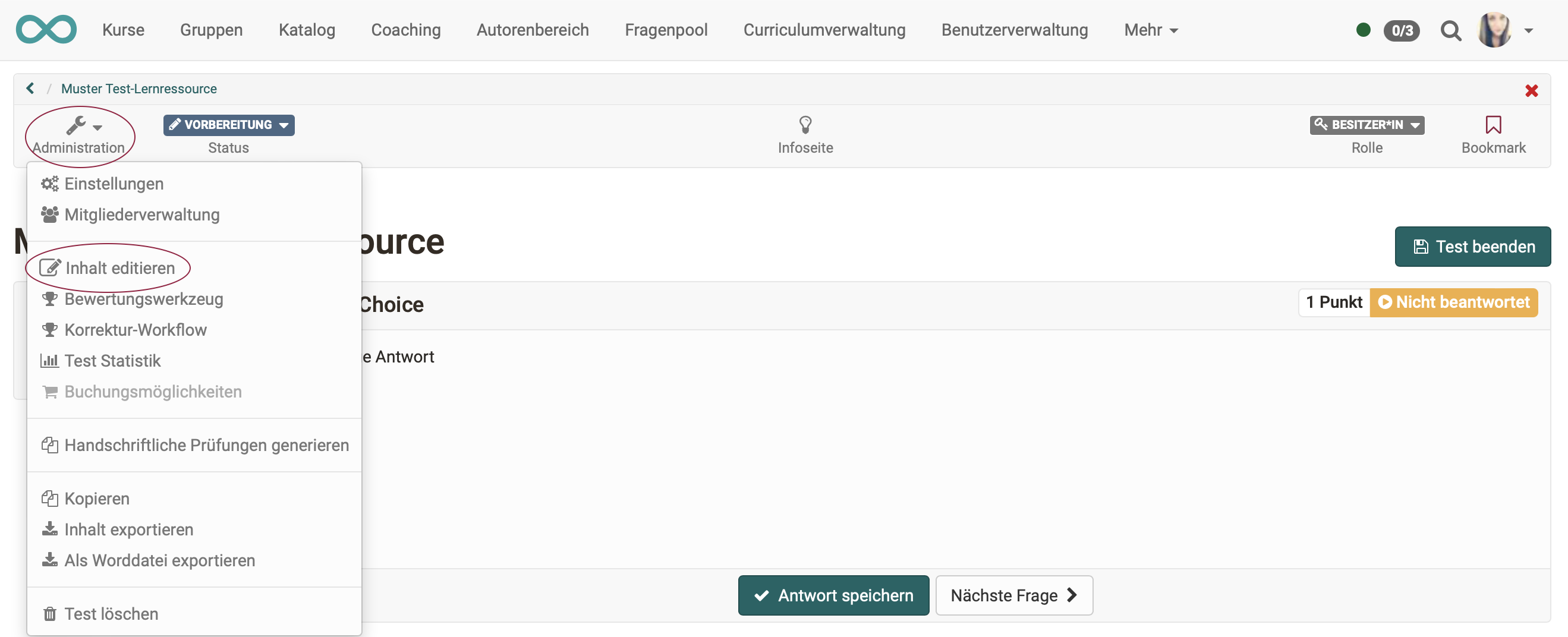This screenshot has height=637, width=1568.
Task: Open the Fragenpool section
Action: [666, 30]
